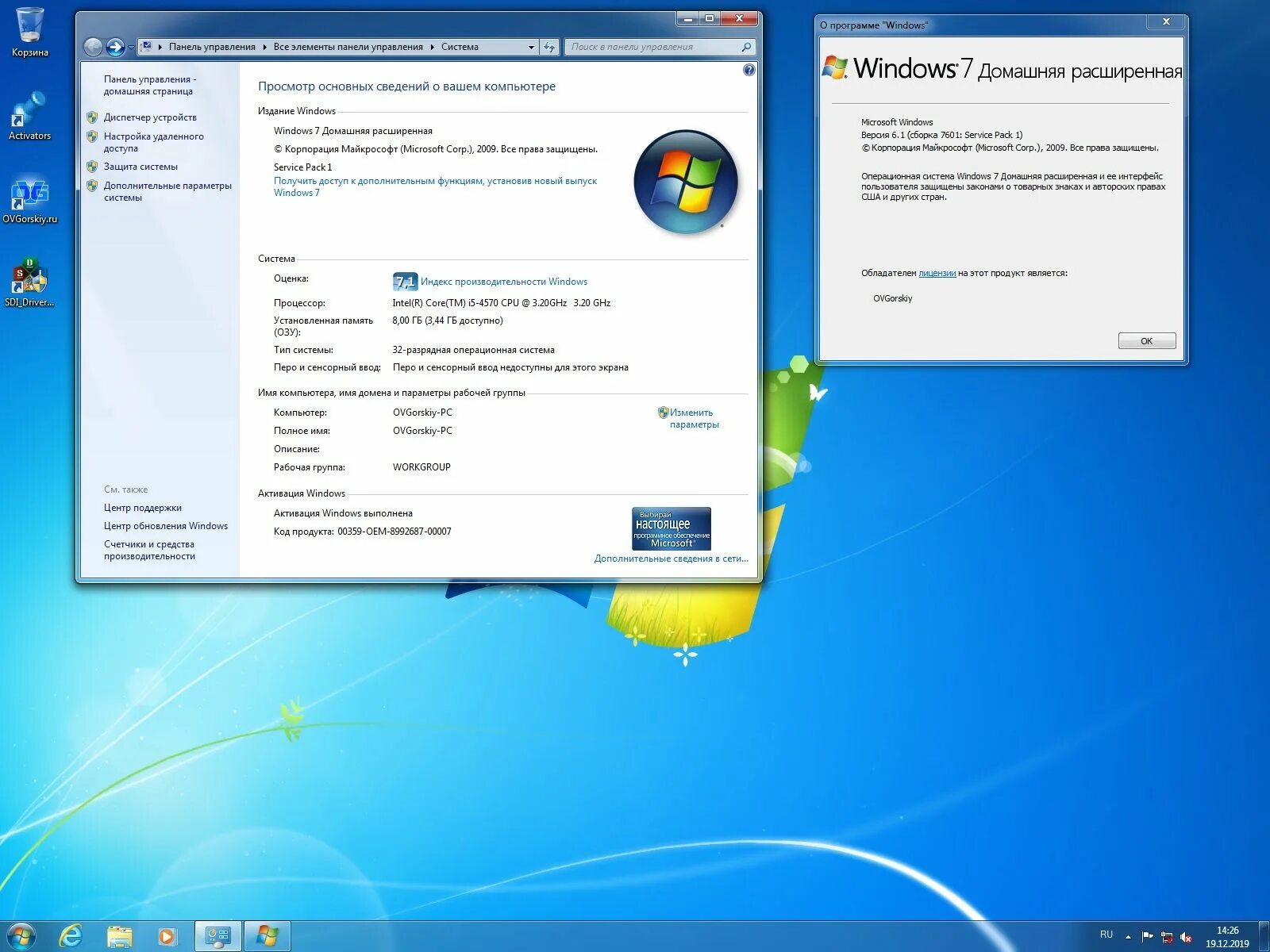Open the Activators desktop shortcut
Screen dimensions: 1270x952
(x=29, y=116)
